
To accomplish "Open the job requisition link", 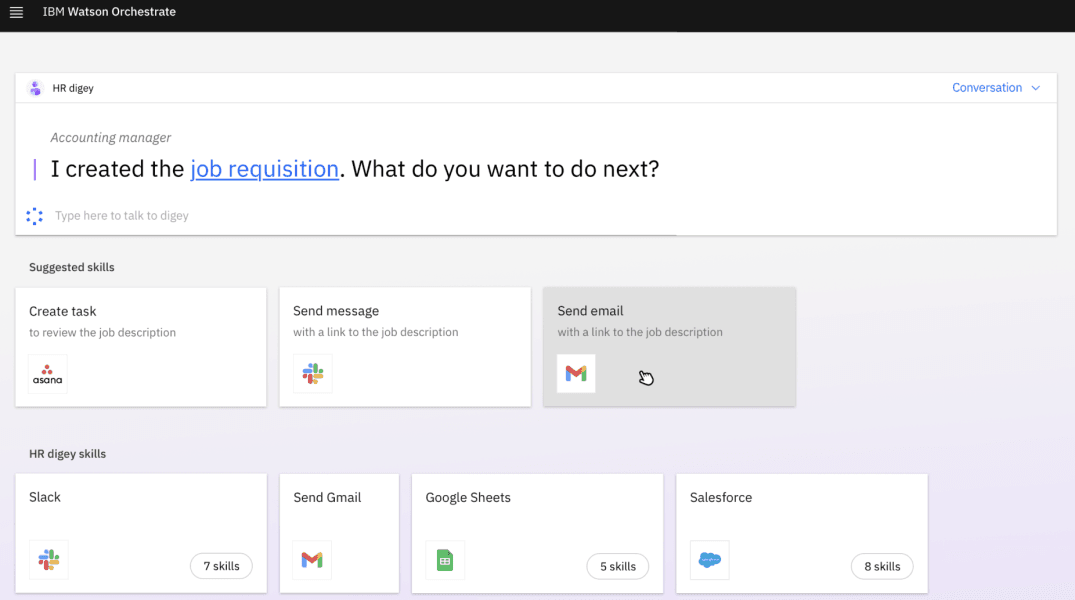I will click(x=264, y=169).
